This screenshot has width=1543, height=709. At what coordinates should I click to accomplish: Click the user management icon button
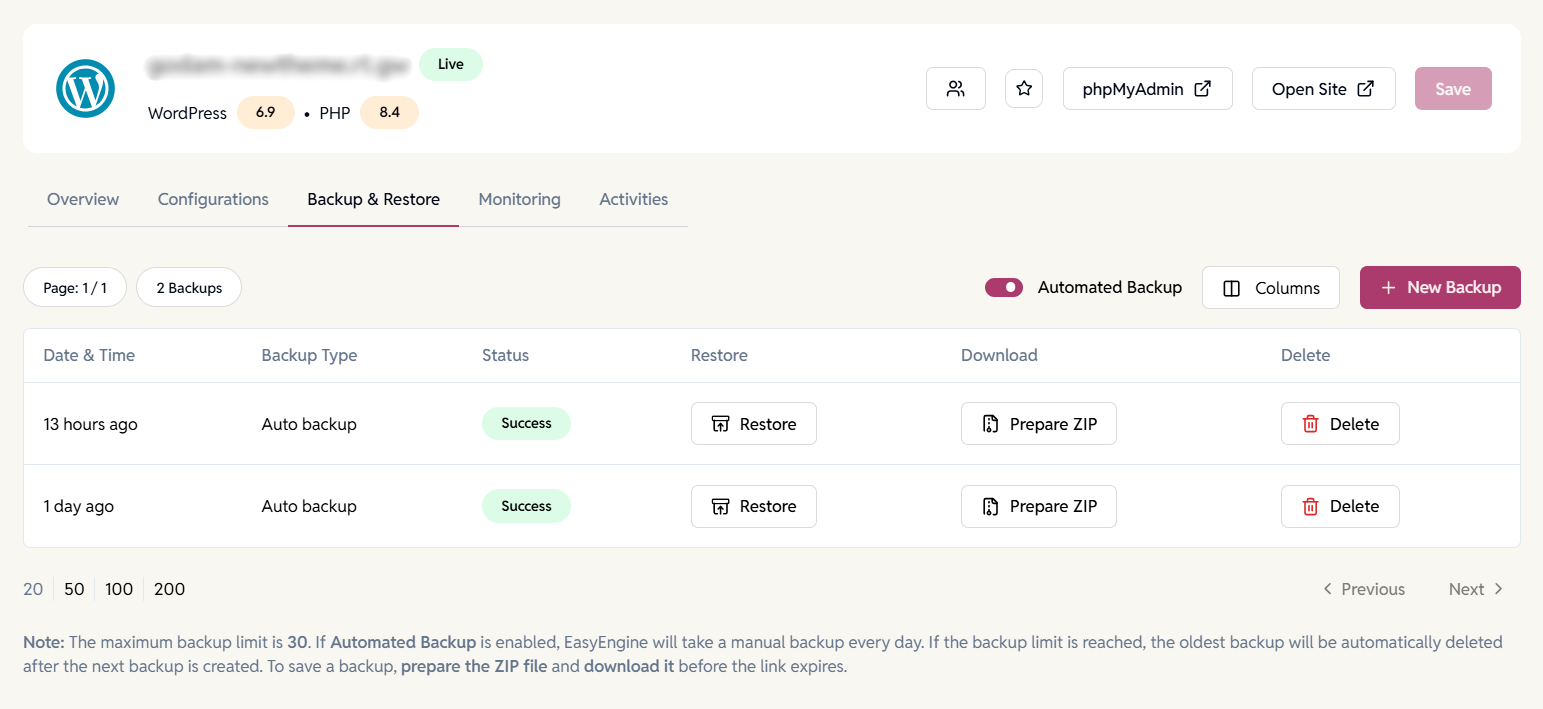click(x=955, y=88)
